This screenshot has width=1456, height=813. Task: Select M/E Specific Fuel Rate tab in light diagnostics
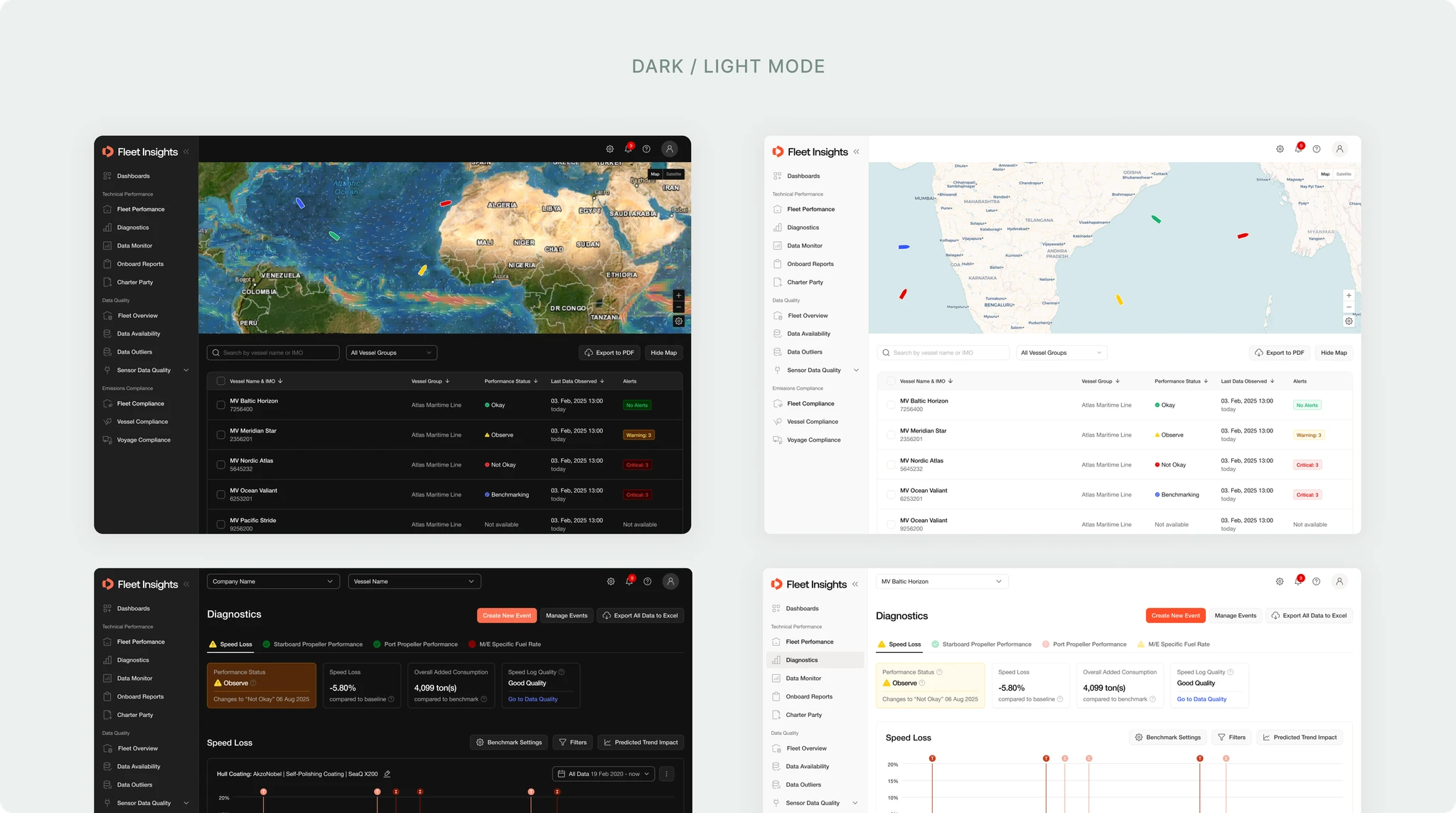[1174, 644]
